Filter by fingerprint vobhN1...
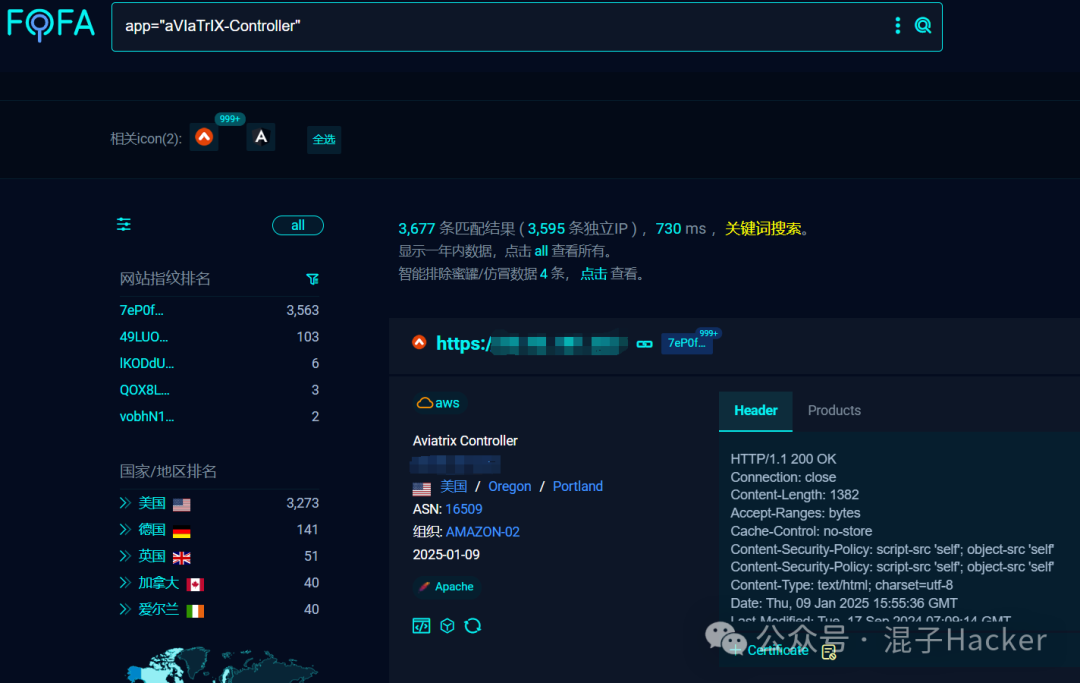Image resolution: width=1080 pixels, height=683 pixels. 147,417
